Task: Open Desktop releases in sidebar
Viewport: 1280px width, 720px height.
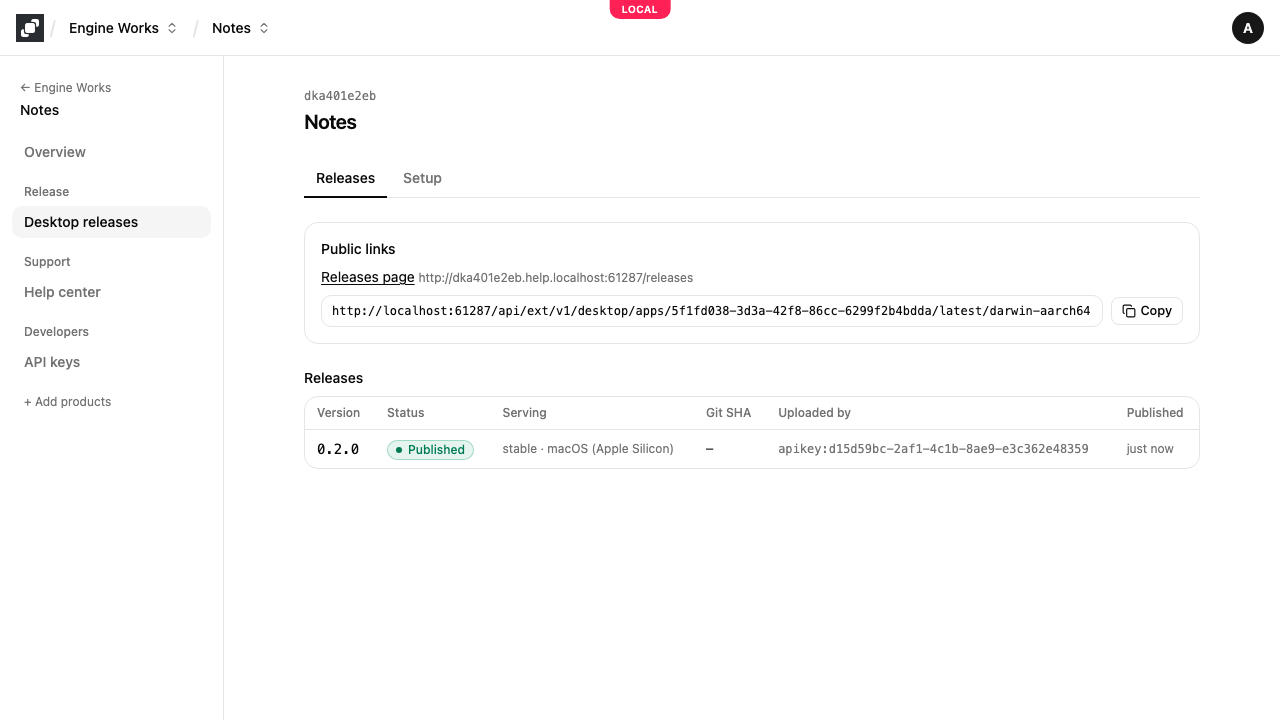Action: pyautogui.click(x=111, y=222)
